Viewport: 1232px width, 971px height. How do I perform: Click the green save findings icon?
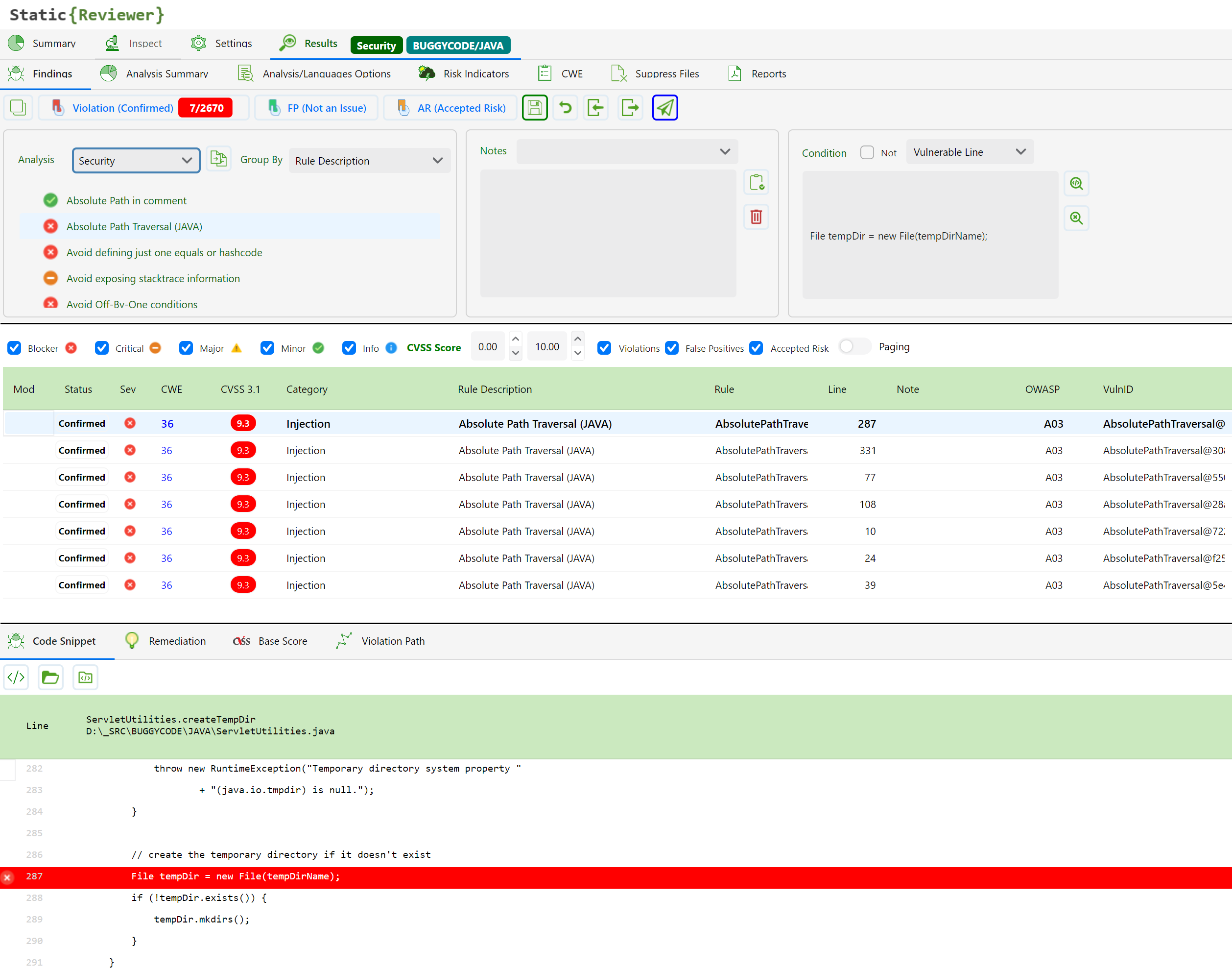534,107
